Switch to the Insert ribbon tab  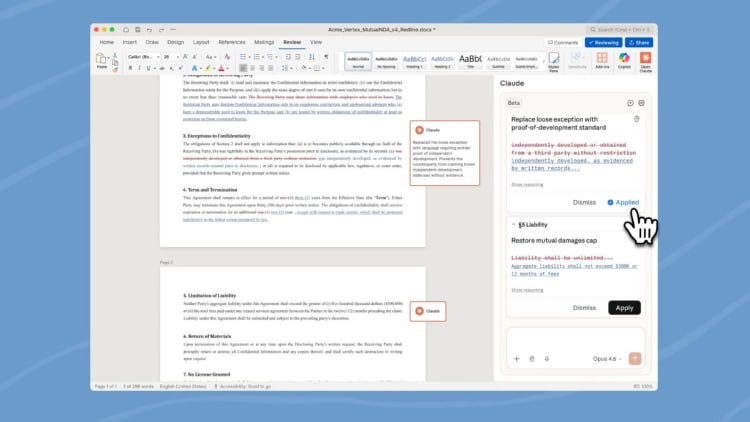129,42
